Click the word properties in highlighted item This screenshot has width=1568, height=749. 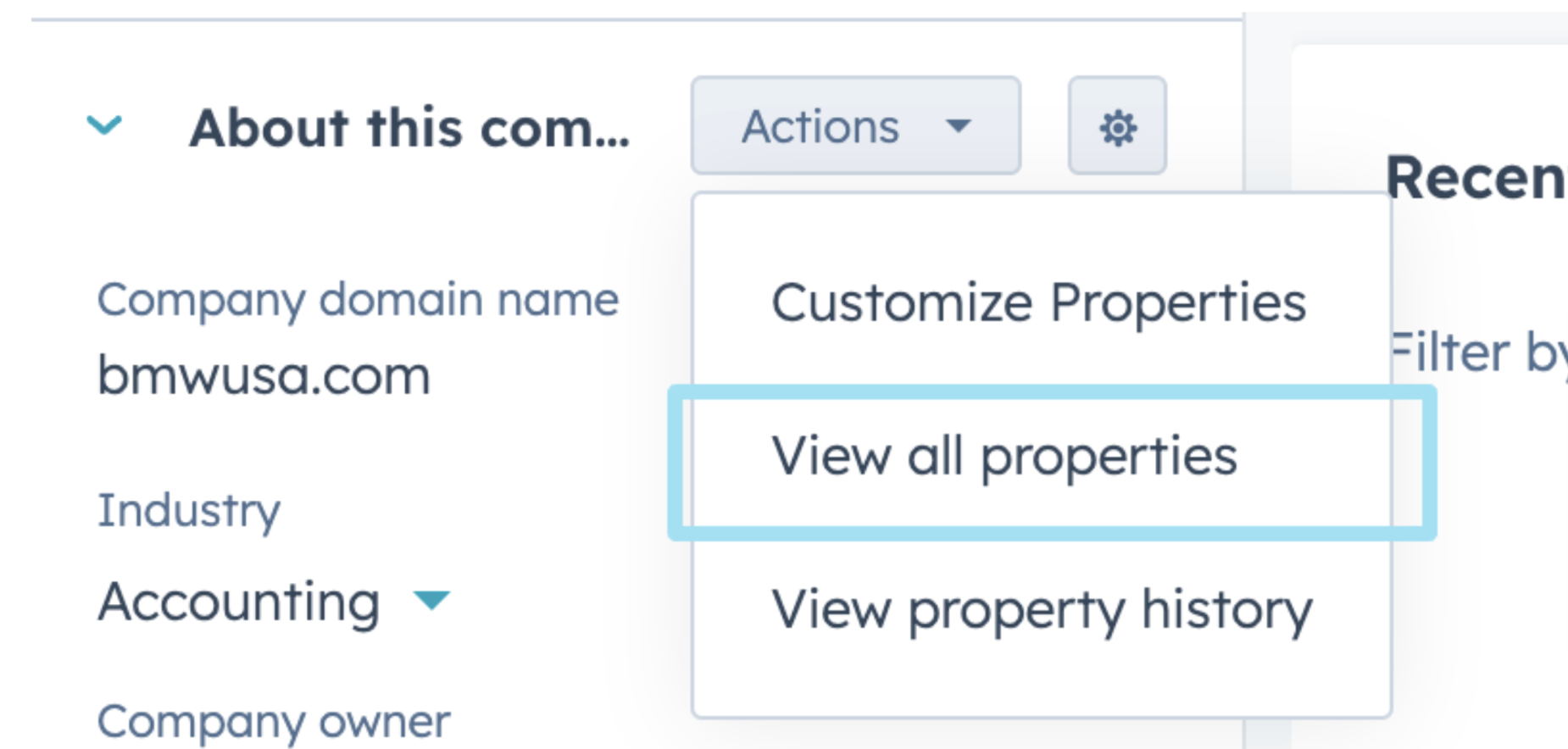(1109, 459)
